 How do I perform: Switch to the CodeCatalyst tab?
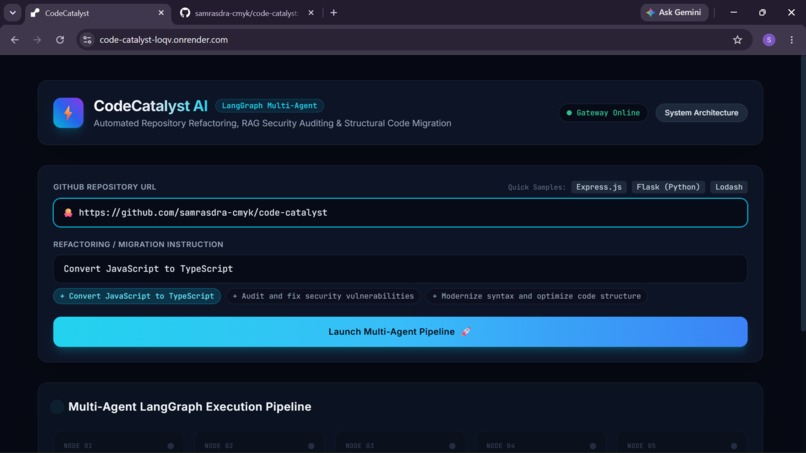pos(98,13)
